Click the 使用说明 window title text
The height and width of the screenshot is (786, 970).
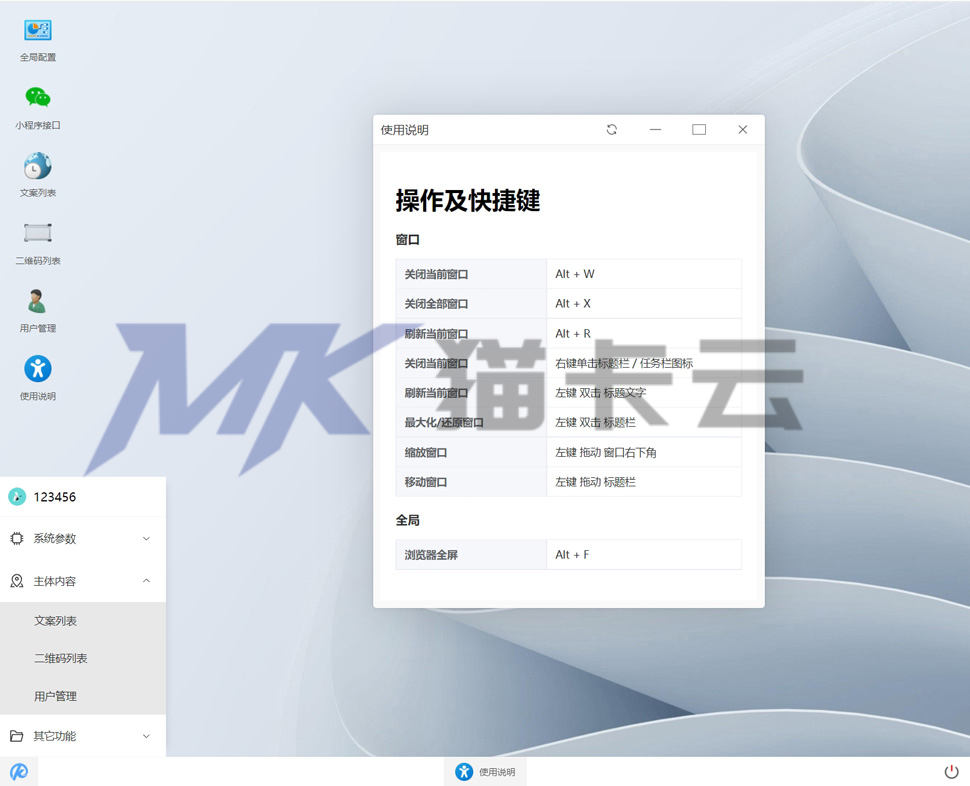click(x=405, y=130)
